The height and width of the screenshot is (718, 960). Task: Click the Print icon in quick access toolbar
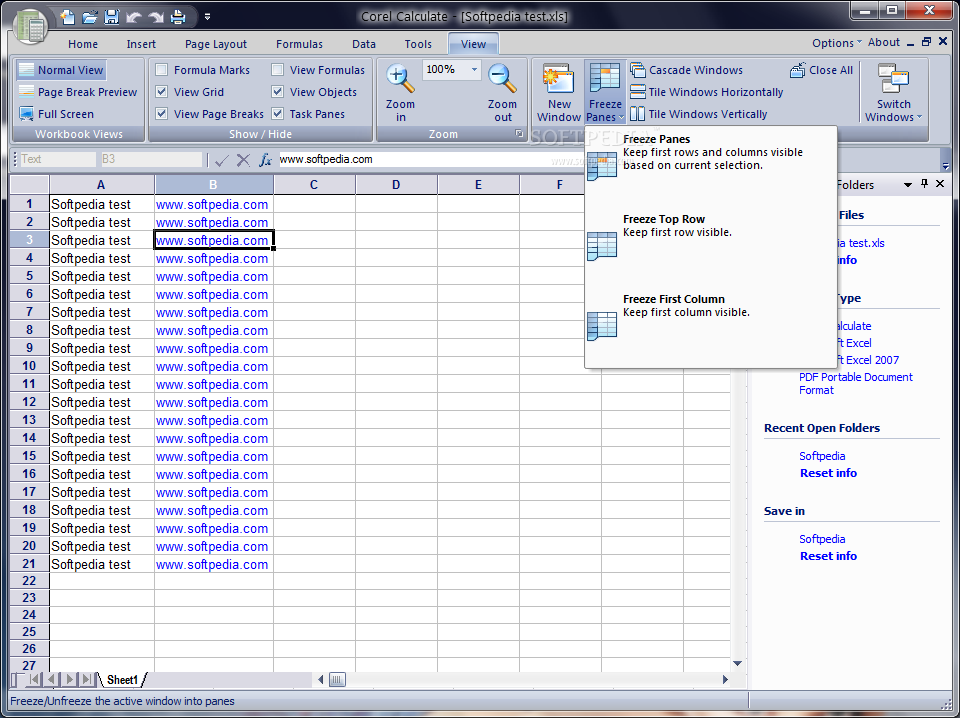tap(178, 17)
